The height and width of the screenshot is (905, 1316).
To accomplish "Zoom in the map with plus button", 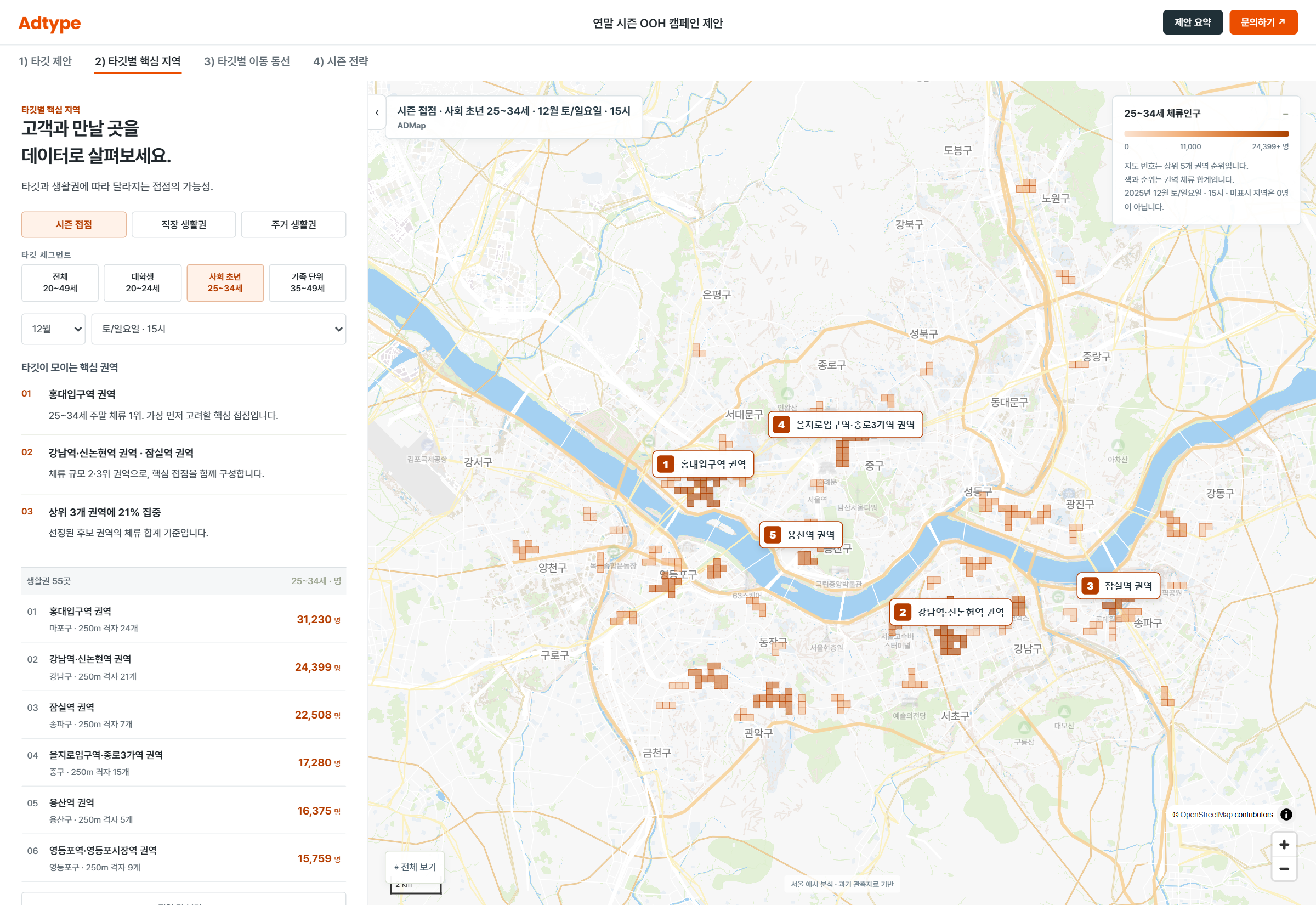I will (x=1284, y=844).
